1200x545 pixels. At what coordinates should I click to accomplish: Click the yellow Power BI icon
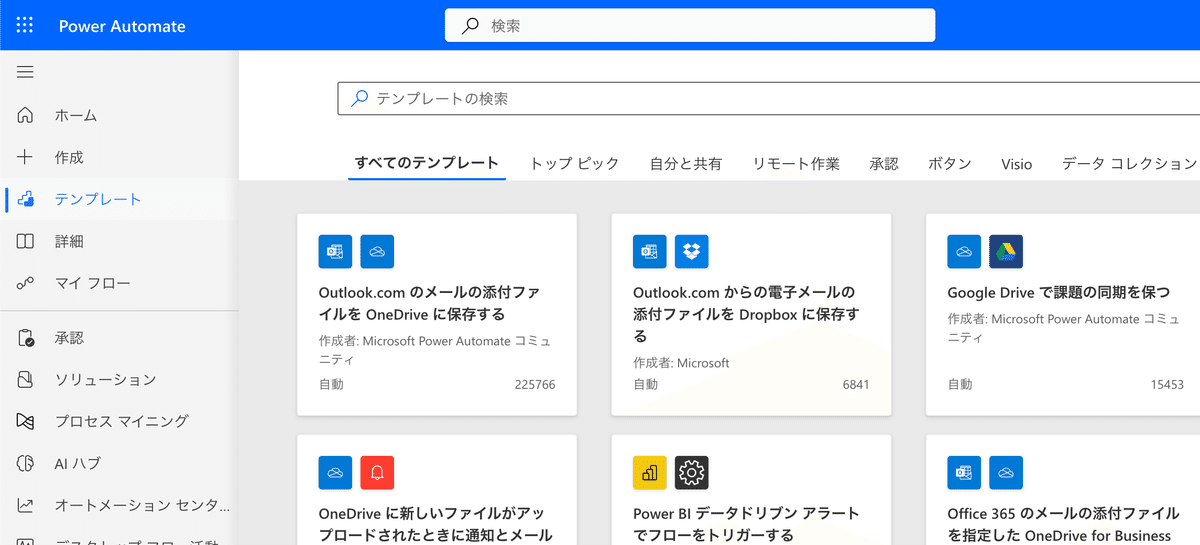pos(650,473)
